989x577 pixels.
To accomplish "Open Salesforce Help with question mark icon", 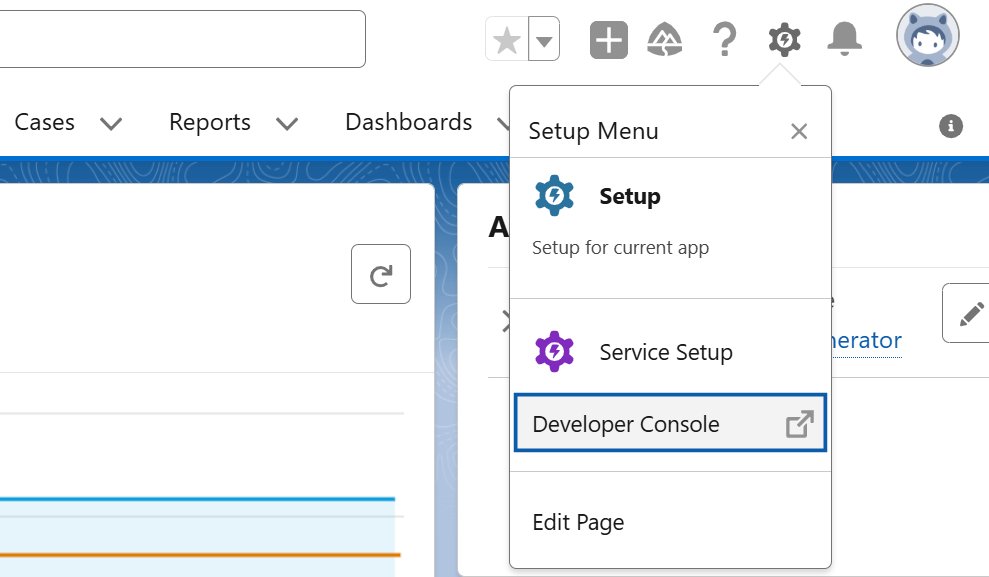I will pyautogui.click(x=724, y=38).
